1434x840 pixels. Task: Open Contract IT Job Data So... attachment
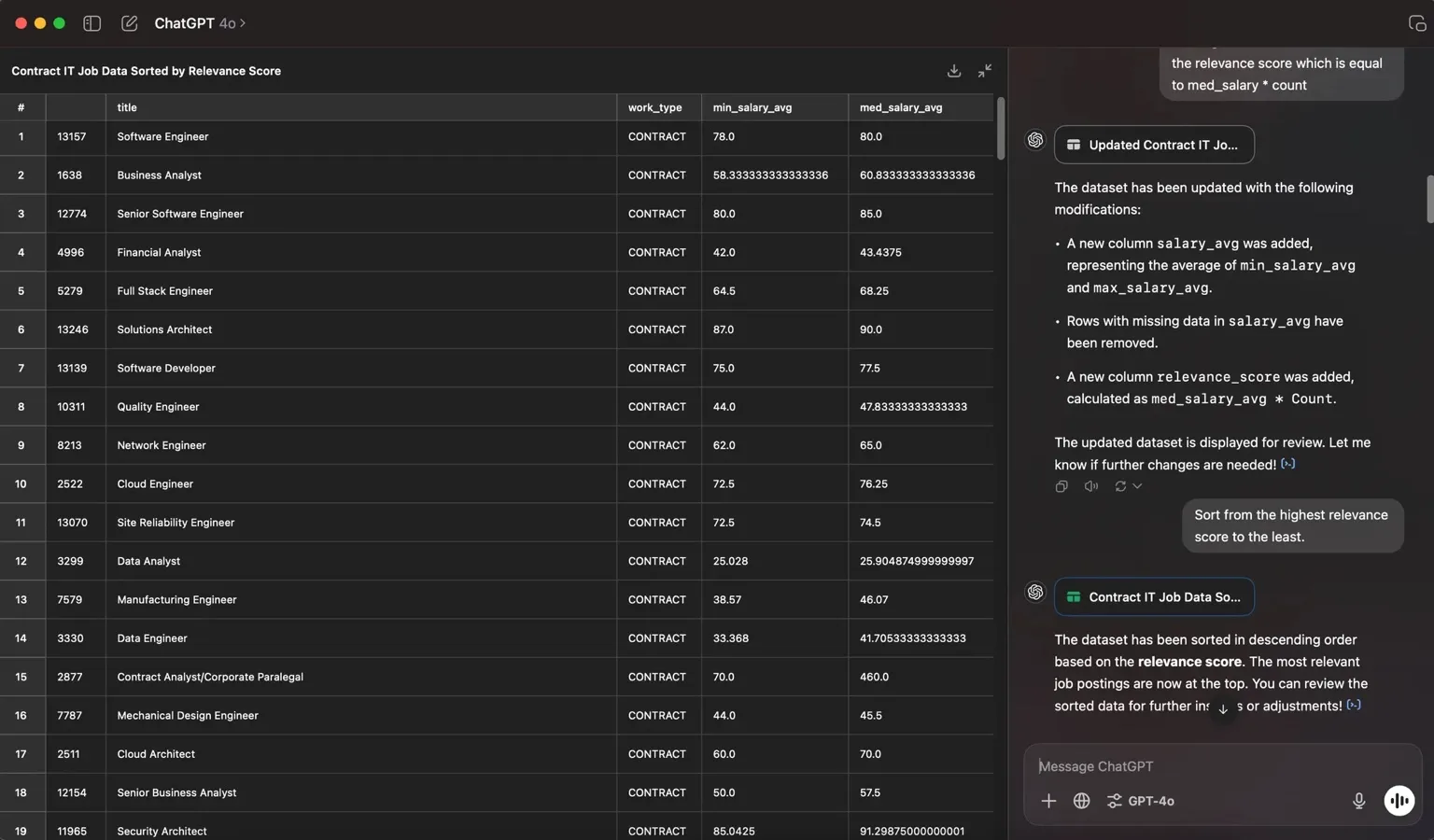click(x=1154, y=597)
